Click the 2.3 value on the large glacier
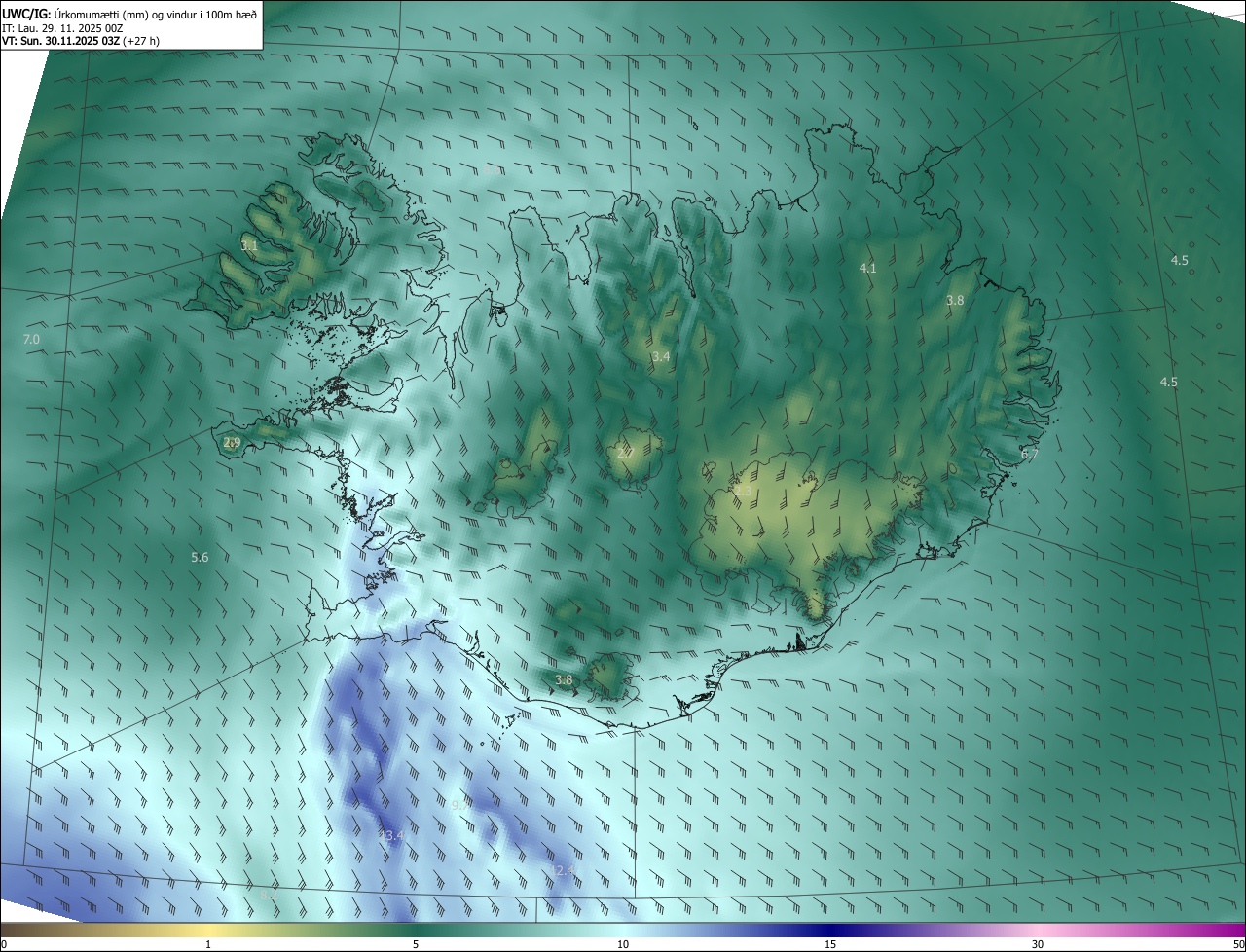Viewport: 1246px width, 952px height. 743,492
